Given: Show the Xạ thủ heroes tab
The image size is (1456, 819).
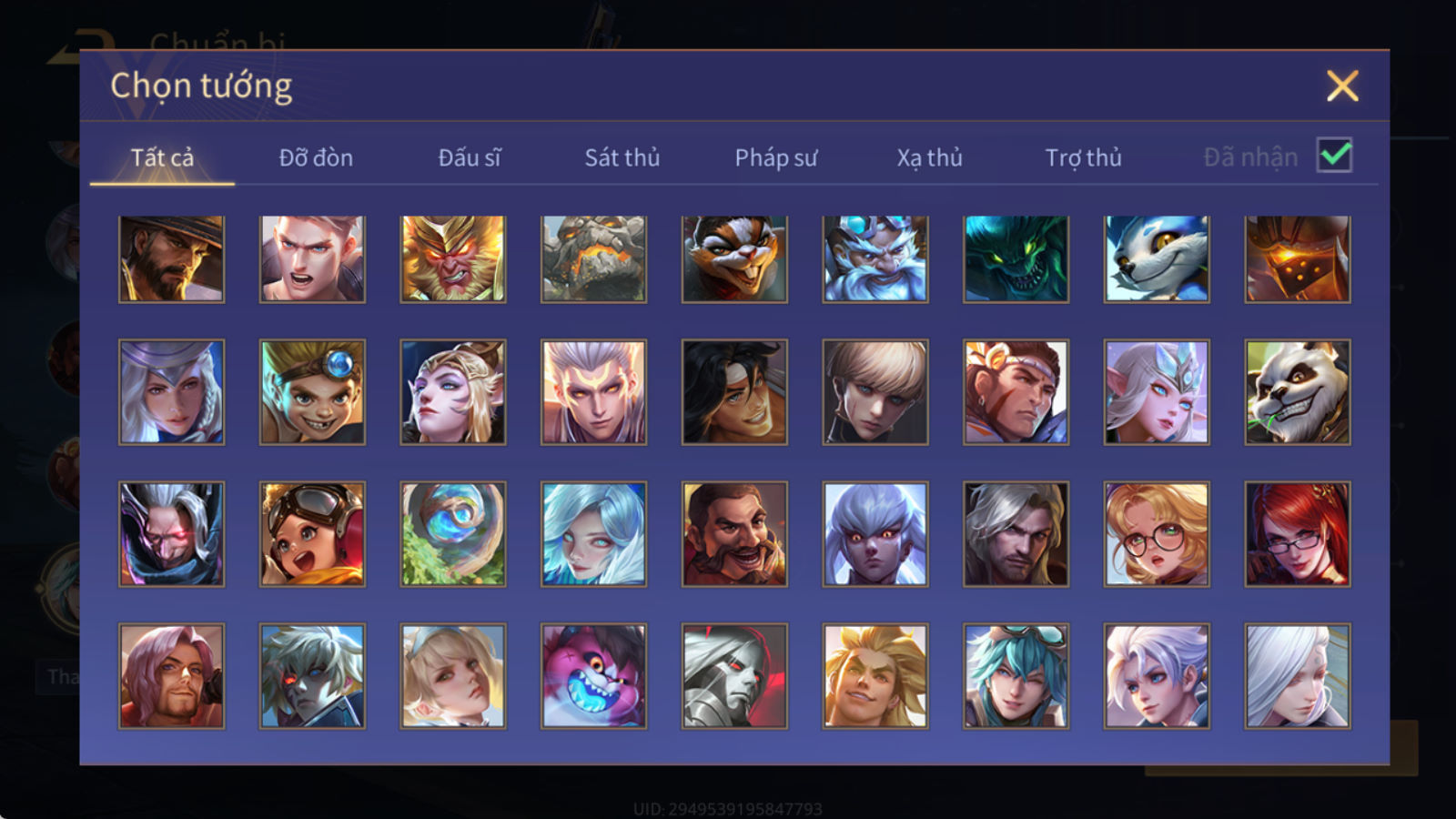Looking at the screenshot, I should [929, 157].
